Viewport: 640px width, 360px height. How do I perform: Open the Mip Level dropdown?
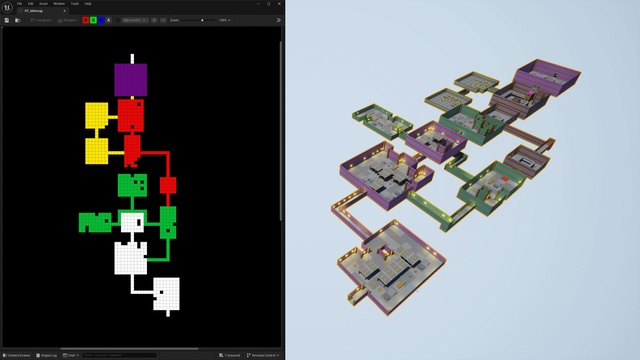tap(135, 20)
